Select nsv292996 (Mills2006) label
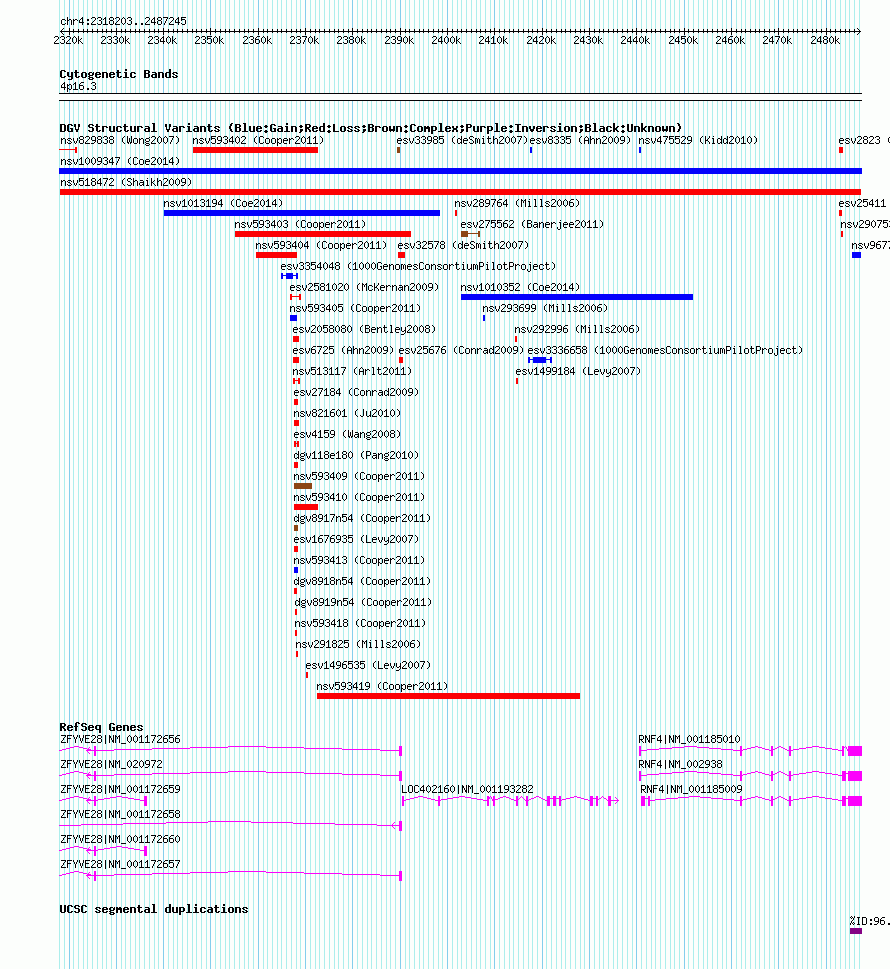Image resolution: width=890 pixels, height=969 pixels. click(x=577, y=329)
